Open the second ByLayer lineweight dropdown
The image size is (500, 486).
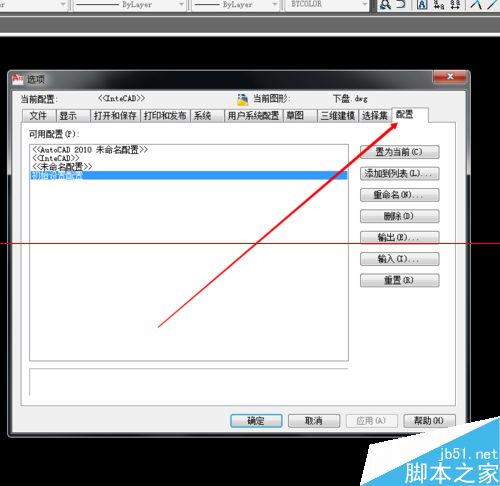[275, 5]
